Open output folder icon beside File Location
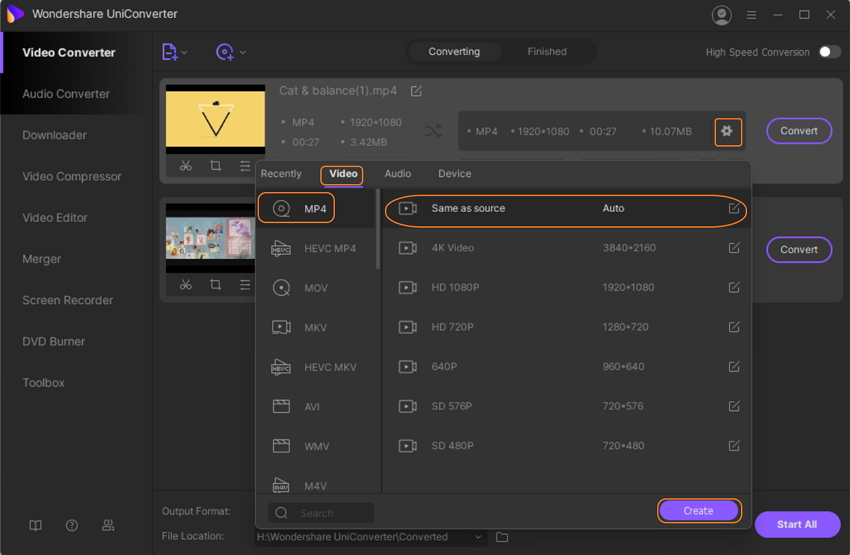850x555 pixels. pyautogui.click(x=502, y=537)
